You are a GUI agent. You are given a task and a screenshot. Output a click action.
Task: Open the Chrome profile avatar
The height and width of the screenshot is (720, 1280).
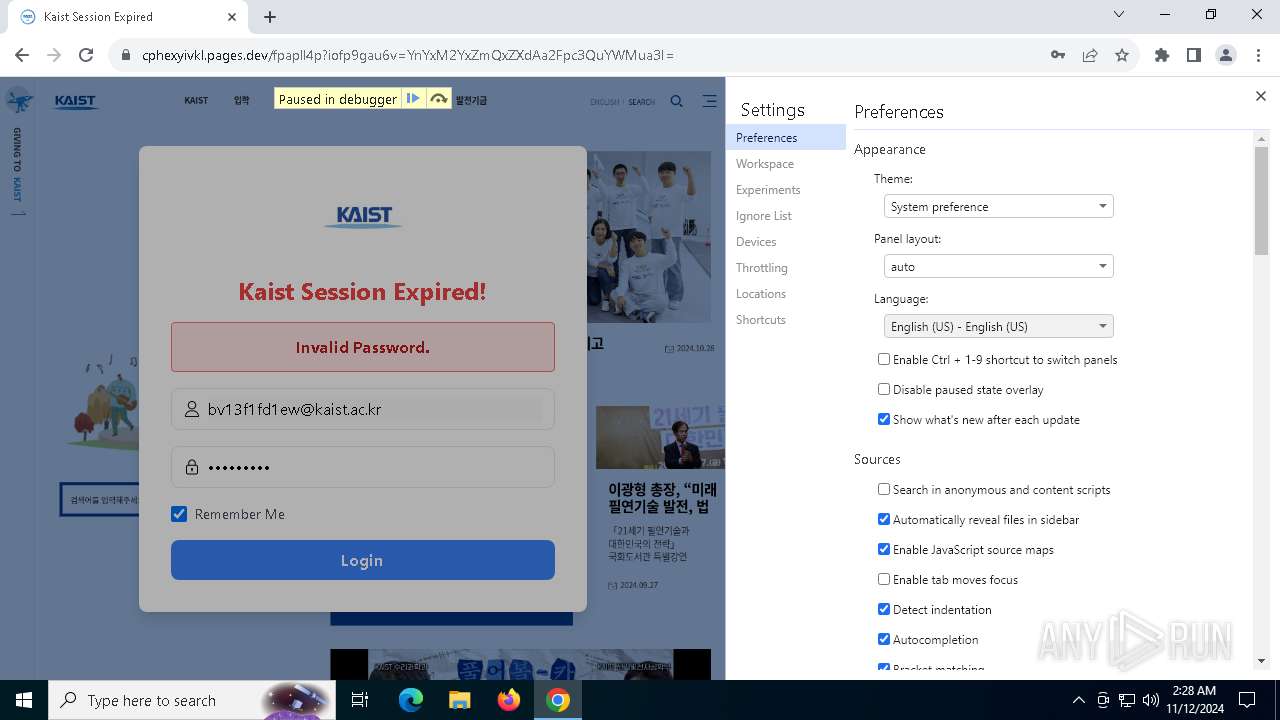click(1226, 55)
